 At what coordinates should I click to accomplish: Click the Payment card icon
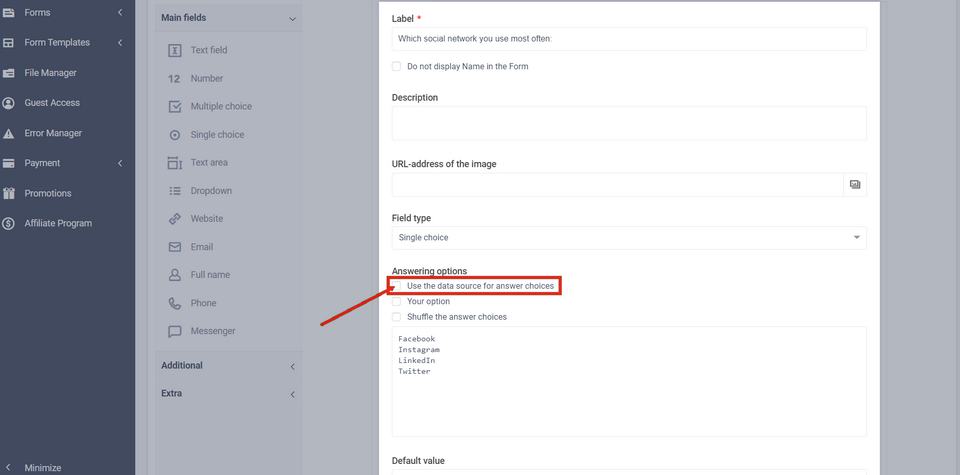pyautogui.click(x=9, y=163)
